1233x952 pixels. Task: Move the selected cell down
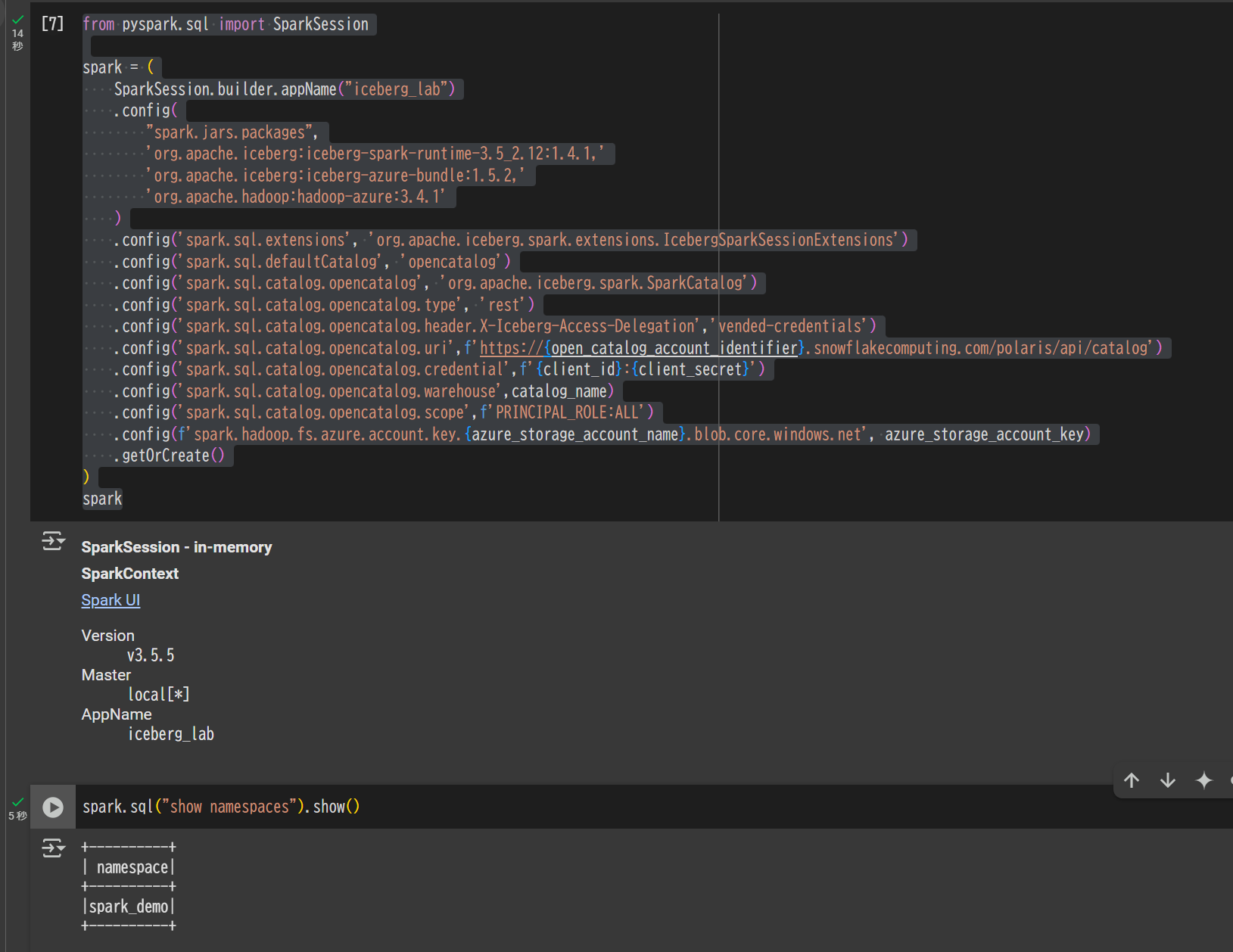[1168, 780]
